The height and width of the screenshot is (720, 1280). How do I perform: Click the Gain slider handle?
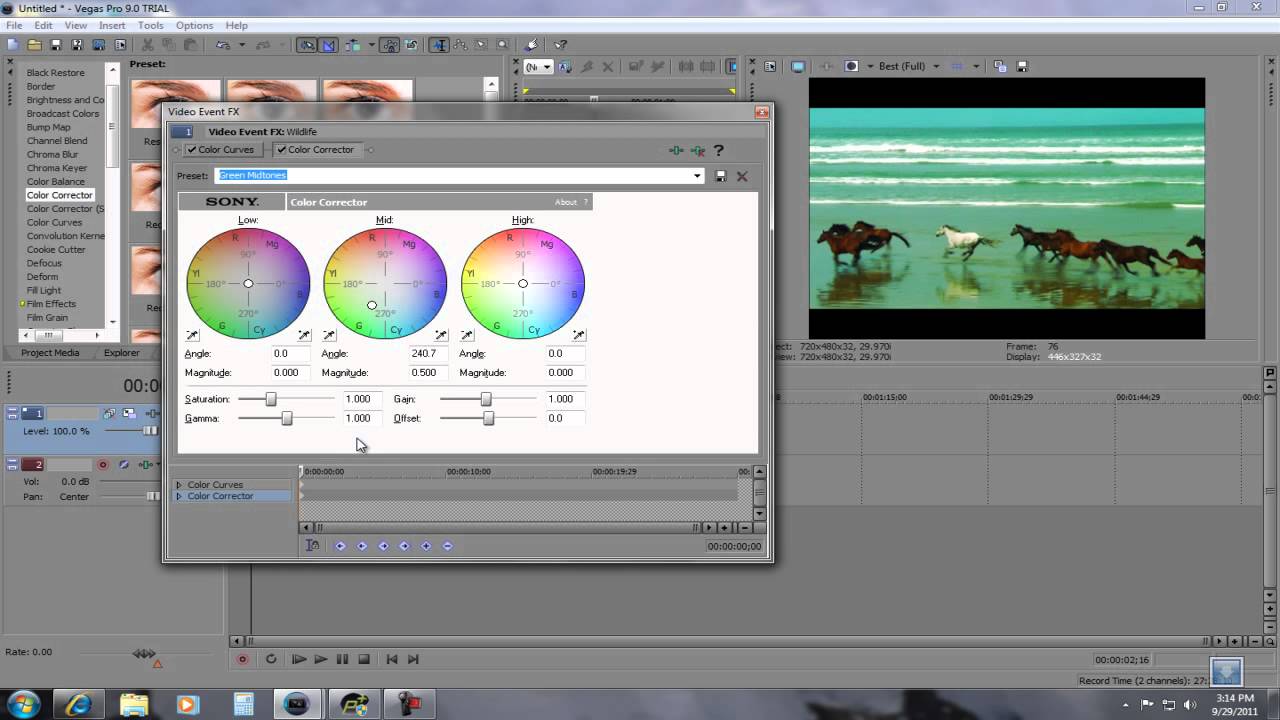(486, 399)
